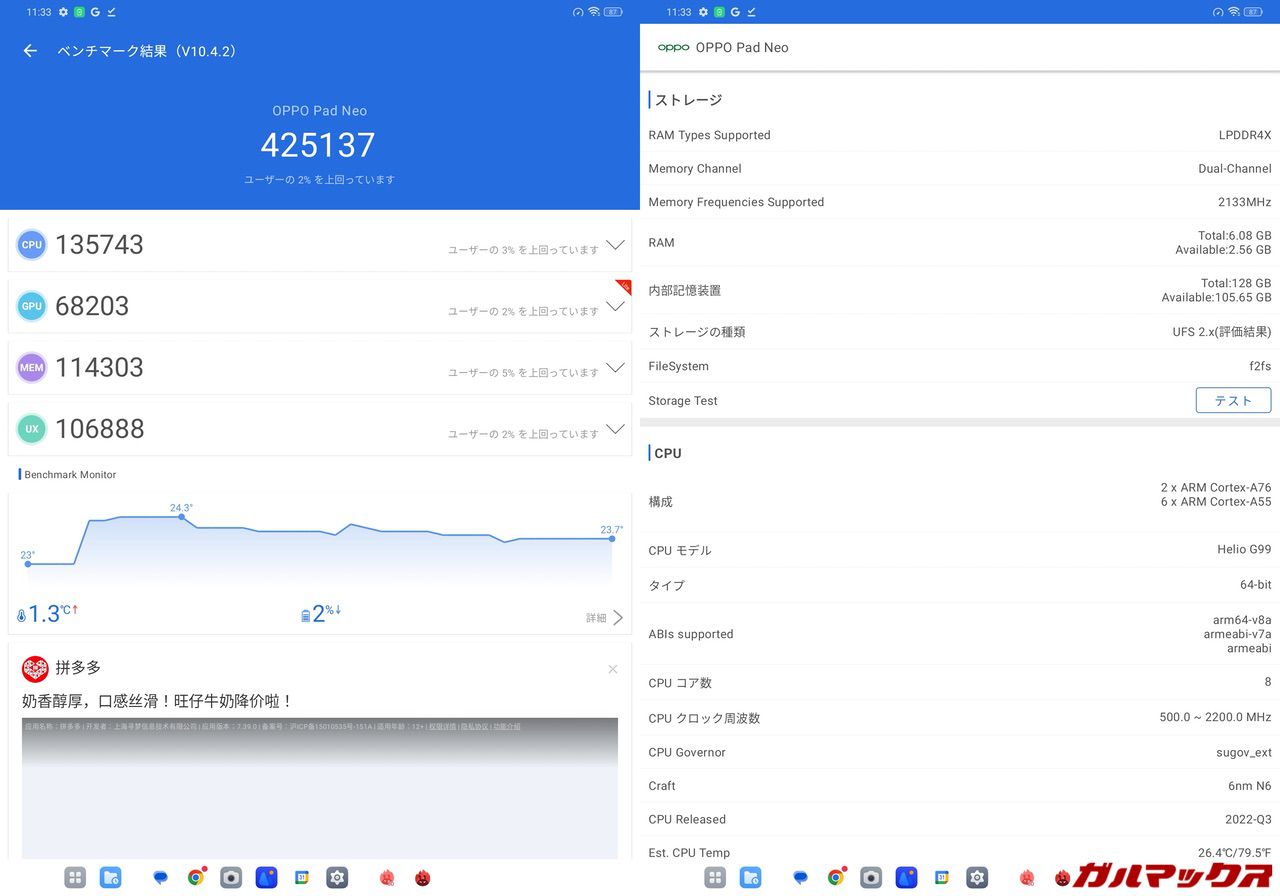Open the app drawer grid icon in left dock
1280x896 pixels.
coord(75,878)
